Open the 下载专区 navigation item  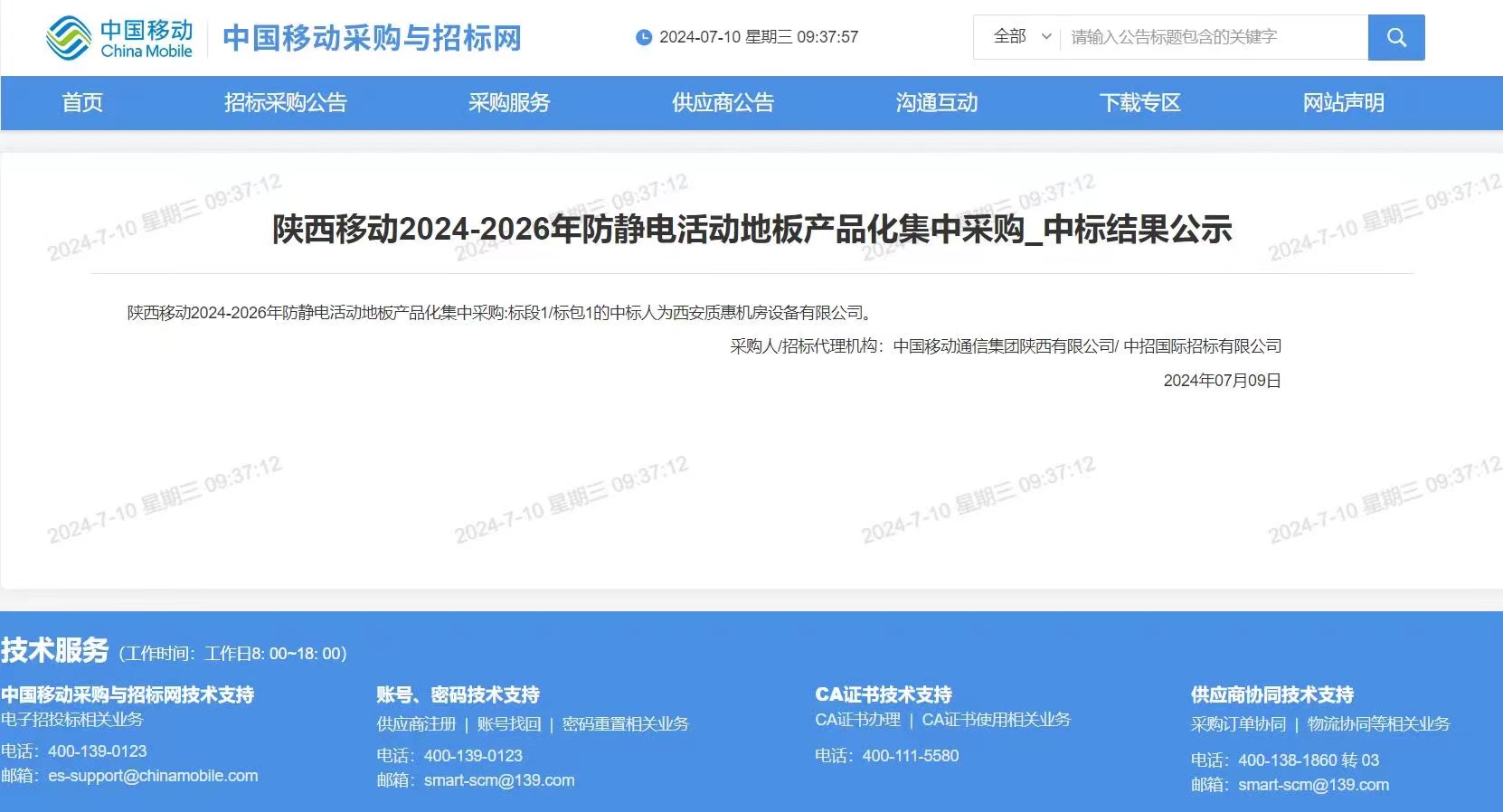tap(1139, 103)
